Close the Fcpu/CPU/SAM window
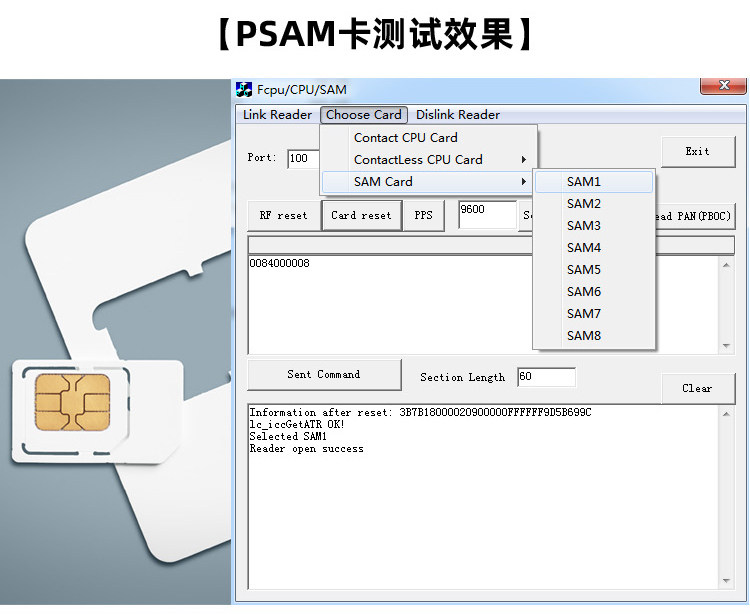 [x=723, y=86]
